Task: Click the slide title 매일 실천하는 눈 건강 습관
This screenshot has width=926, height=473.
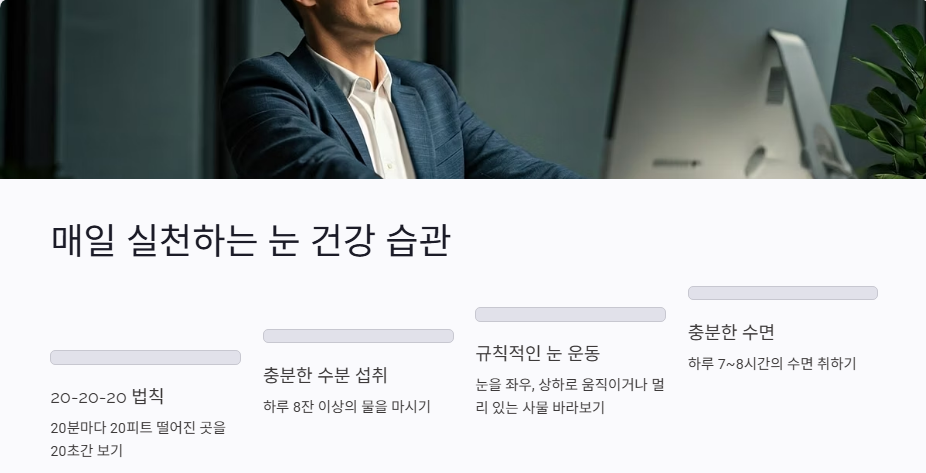Action: pyautogui.click(x=251, y=240)
